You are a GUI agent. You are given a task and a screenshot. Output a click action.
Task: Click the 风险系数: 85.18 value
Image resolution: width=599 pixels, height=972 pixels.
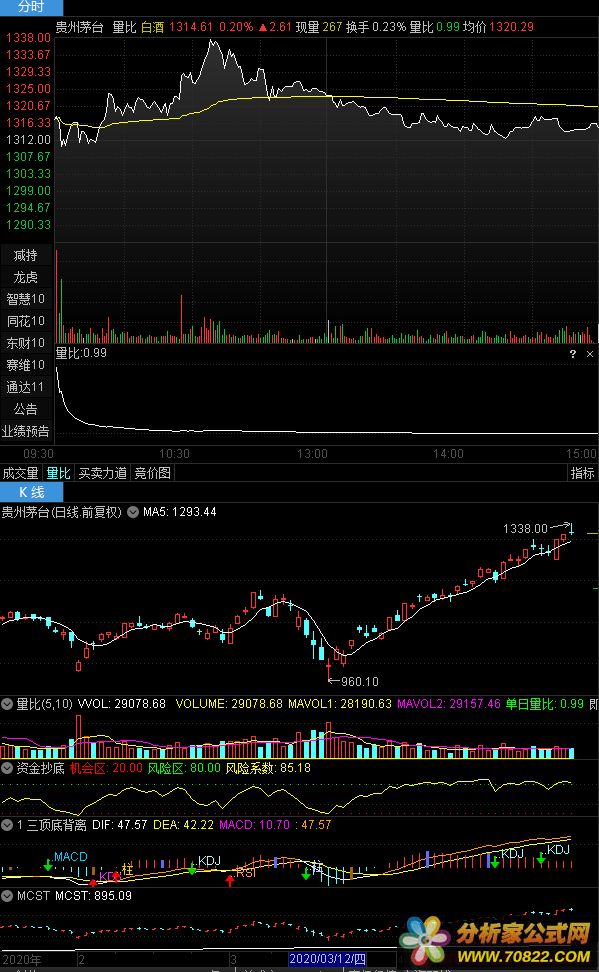pos(268,768)
